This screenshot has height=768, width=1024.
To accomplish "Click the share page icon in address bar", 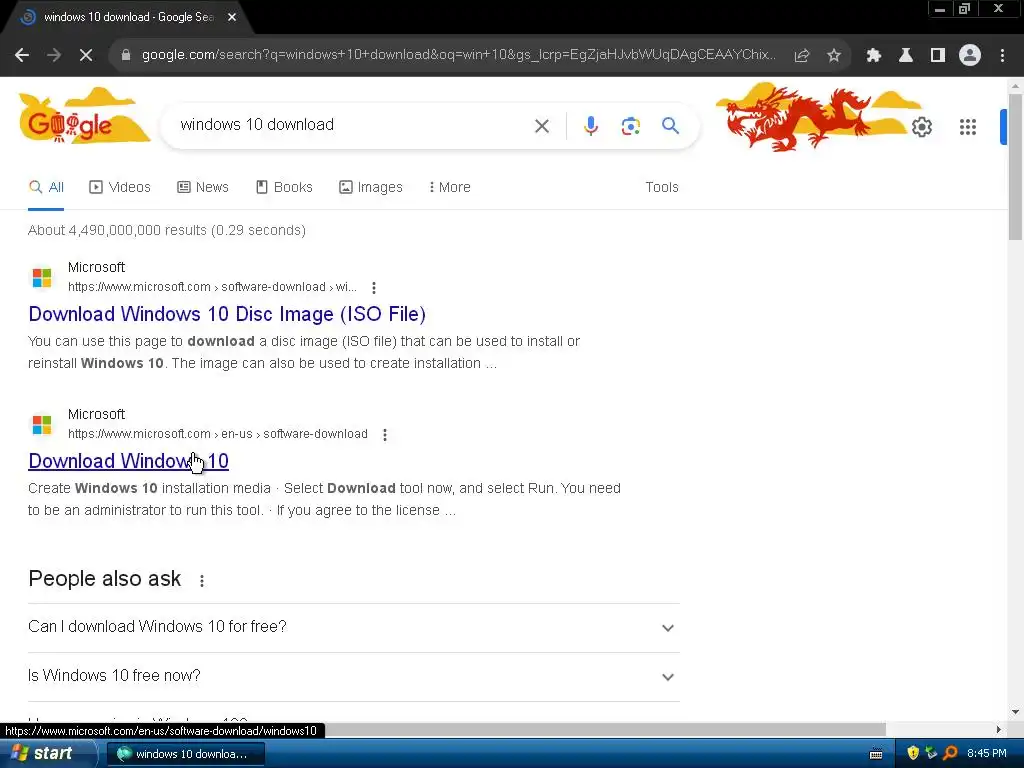I will (802, 56).
